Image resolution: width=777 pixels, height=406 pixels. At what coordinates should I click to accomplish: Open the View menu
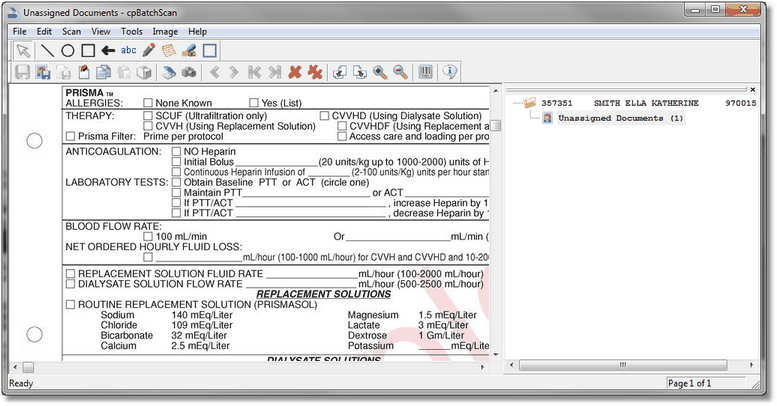pos(101,32)
